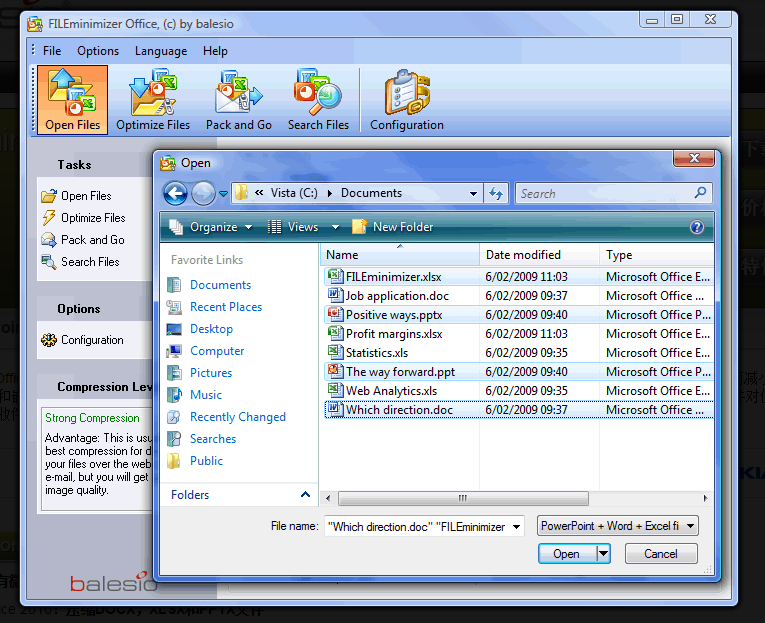Open the Organize dropdown menu

(211, 227)
